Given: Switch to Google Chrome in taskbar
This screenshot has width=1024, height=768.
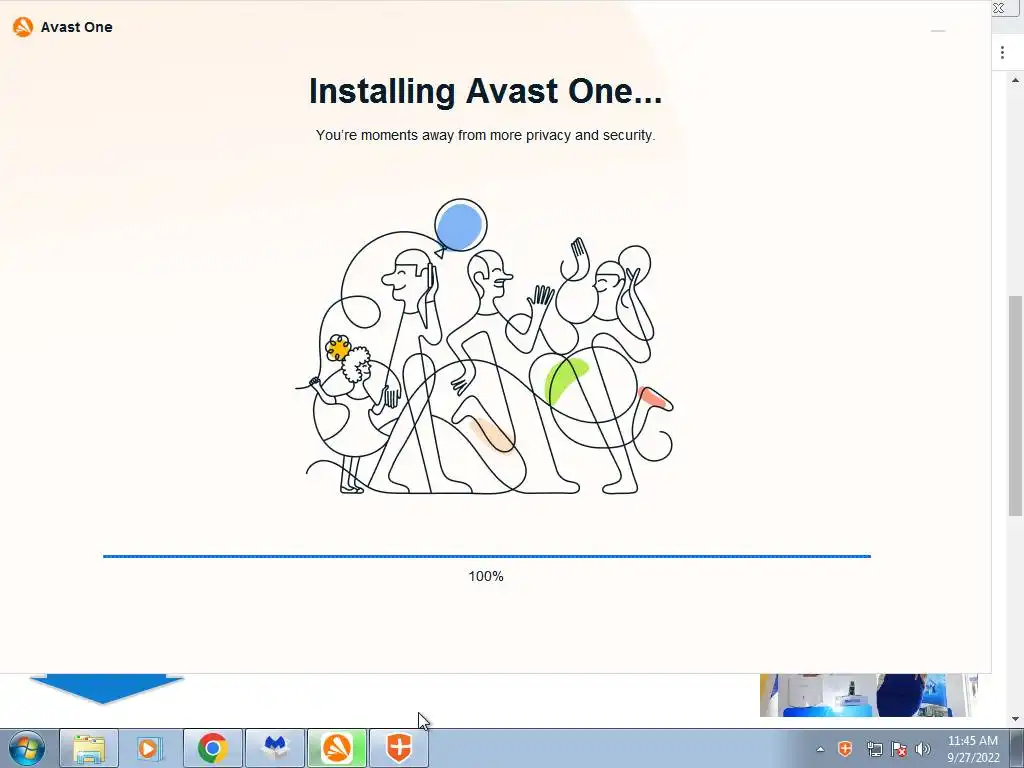Looking at the screenshot, I should pos(213,748).
